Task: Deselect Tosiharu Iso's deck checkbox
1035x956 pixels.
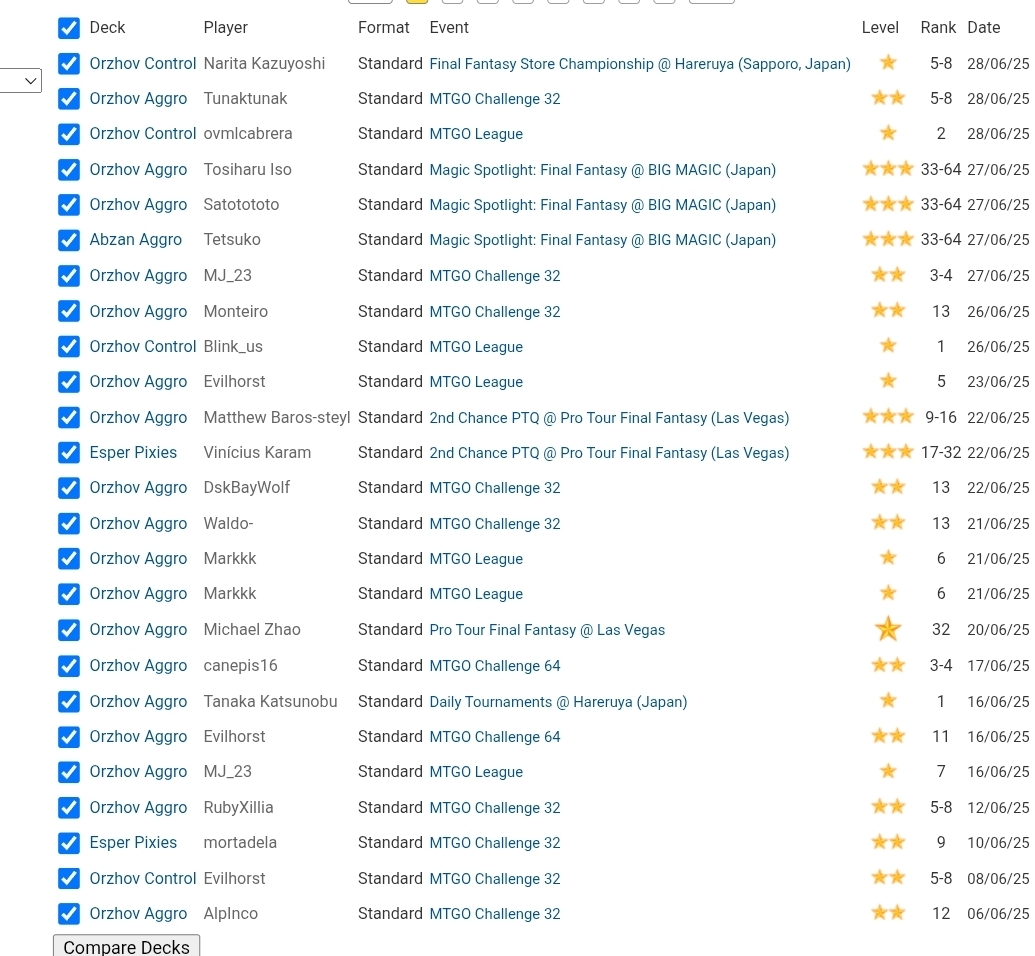Action: [x=69, y=170]
